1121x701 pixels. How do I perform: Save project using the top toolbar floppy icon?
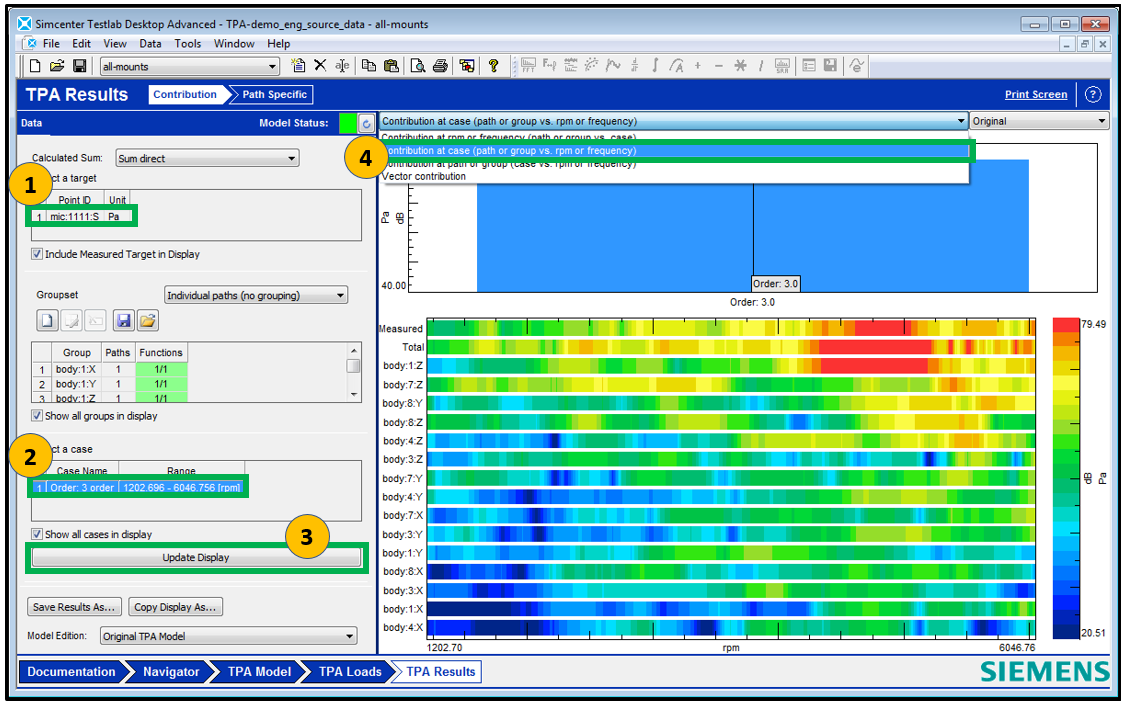[x=80, y=66]
